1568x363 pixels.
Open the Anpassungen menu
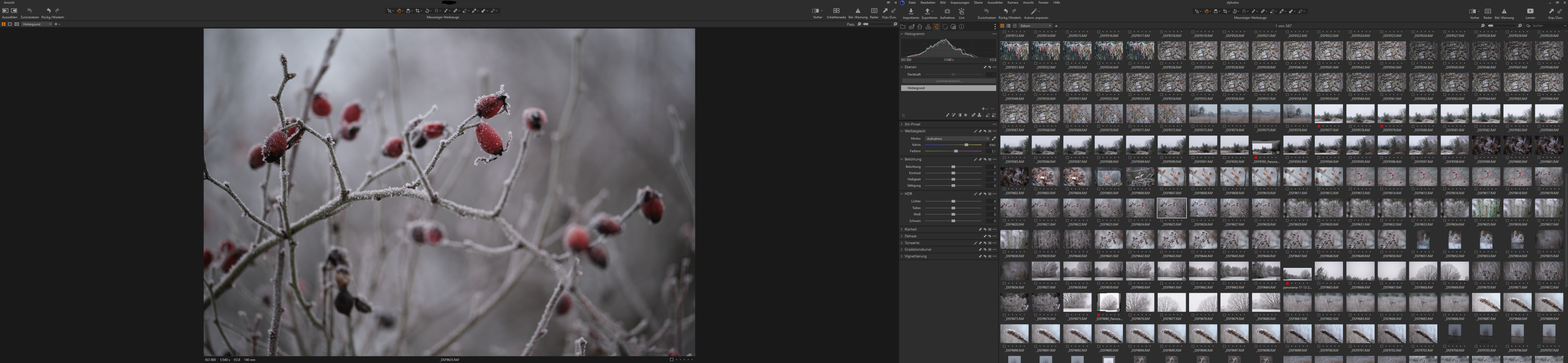960,2
